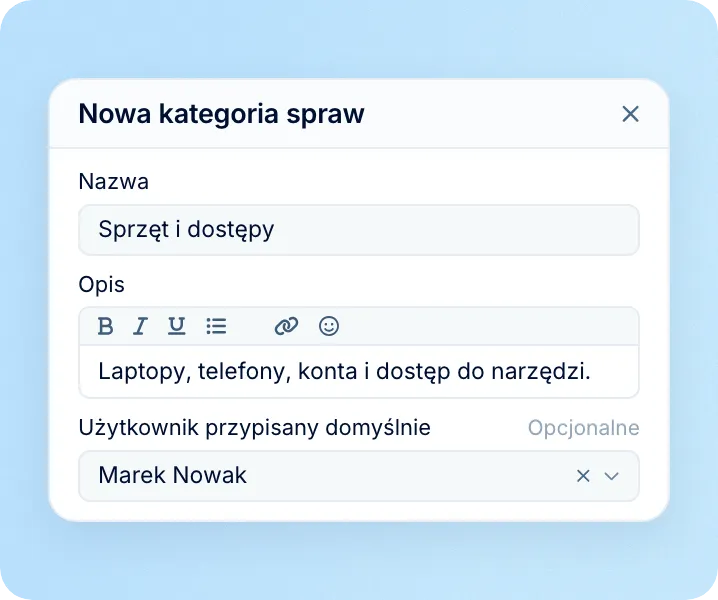This screenshot has height=600, width=718.
Task: Click the Użytkownik przypisany domyślnie label
Action: (255, 428)
